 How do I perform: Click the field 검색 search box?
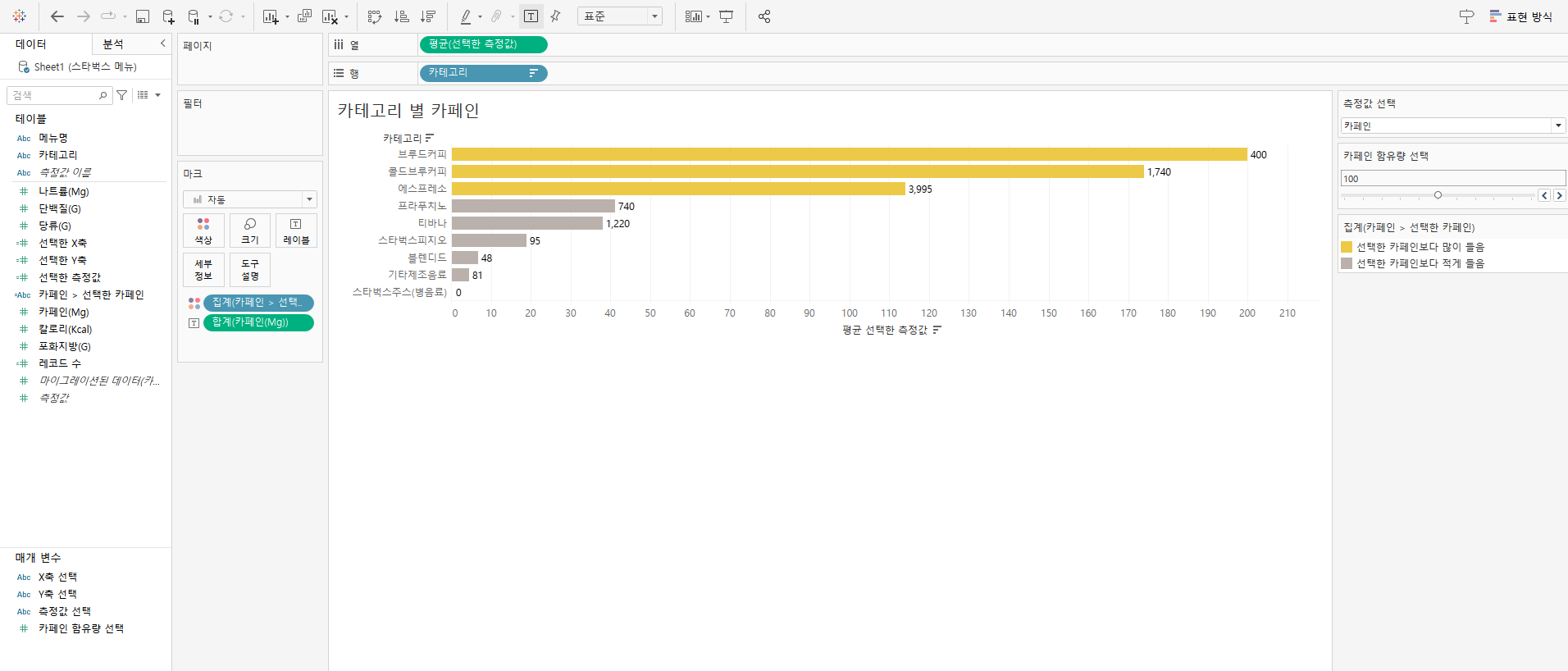(x=59, y=95)
